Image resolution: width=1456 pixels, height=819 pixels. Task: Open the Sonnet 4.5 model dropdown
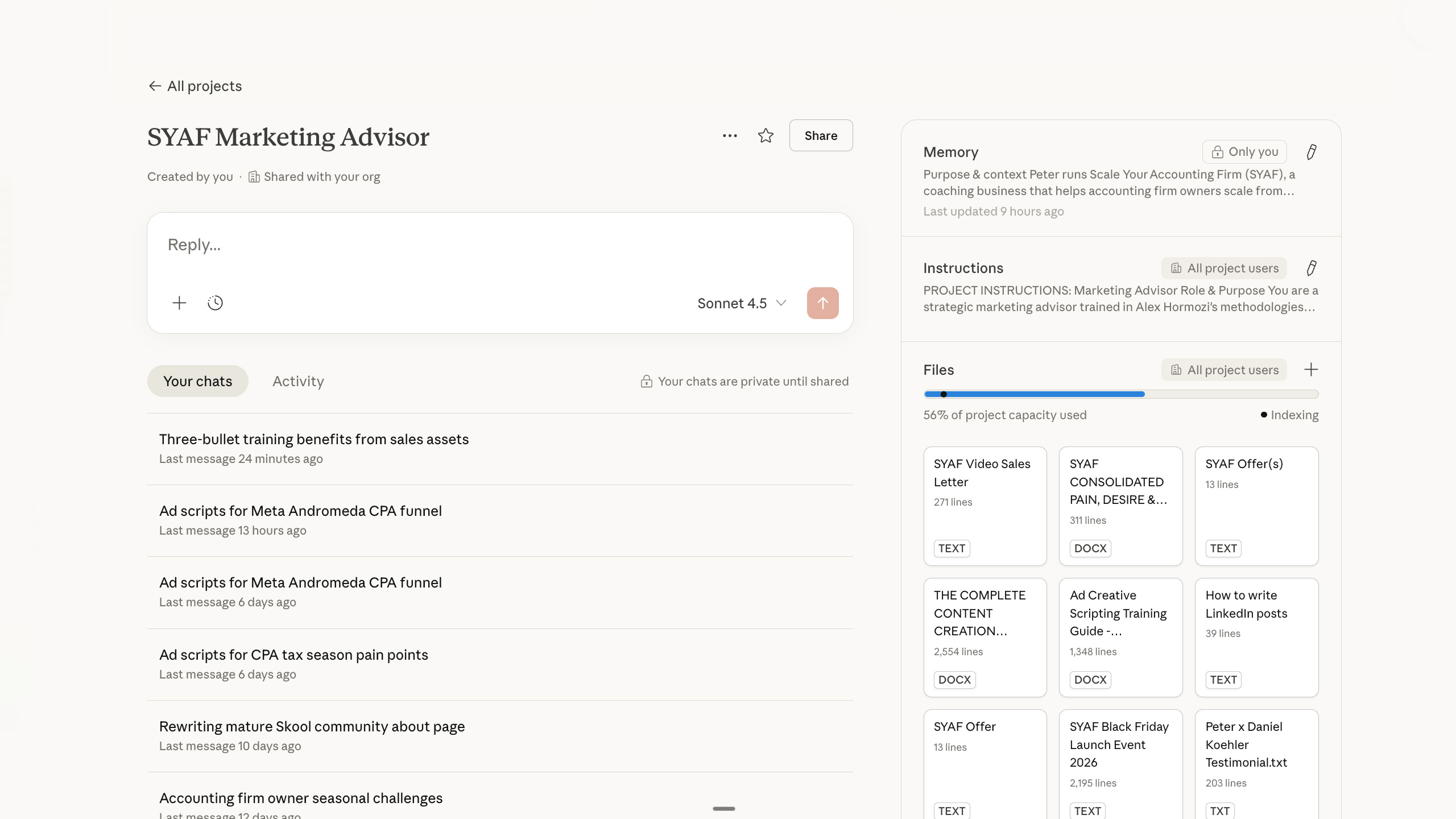click(742, 303)
